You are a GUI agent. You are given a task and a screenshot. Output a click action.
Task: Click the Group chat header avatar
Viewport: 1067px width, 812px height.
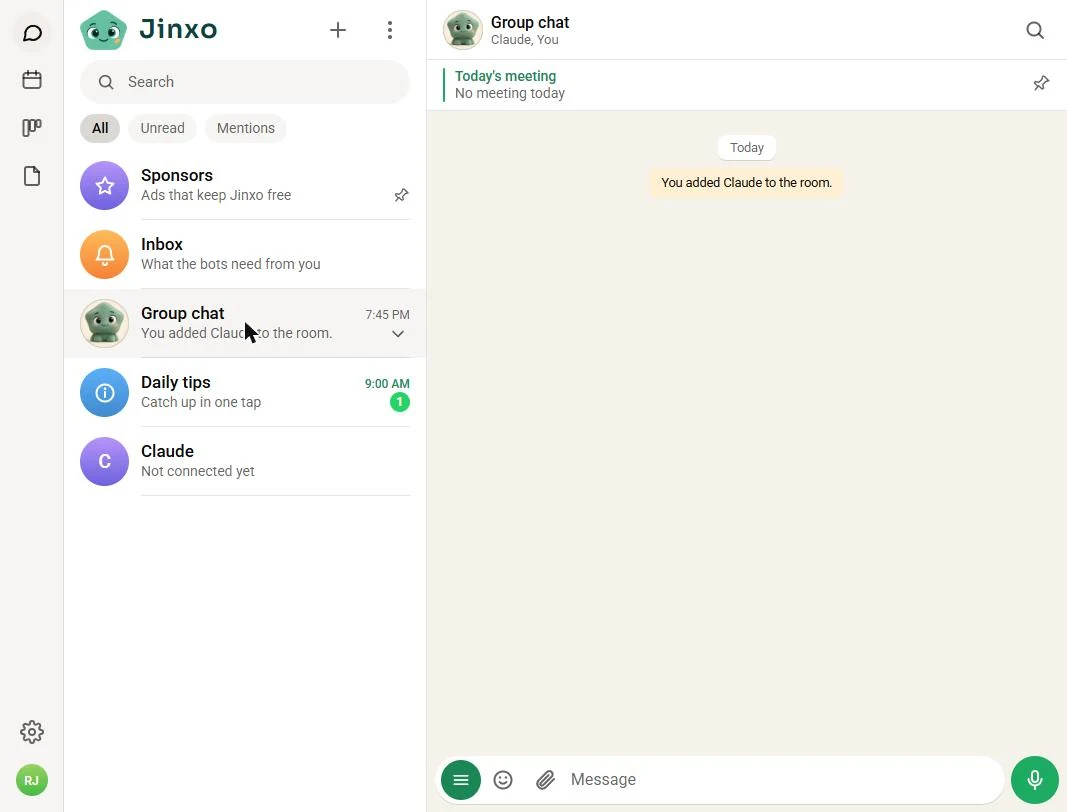(x=462, y=30)
